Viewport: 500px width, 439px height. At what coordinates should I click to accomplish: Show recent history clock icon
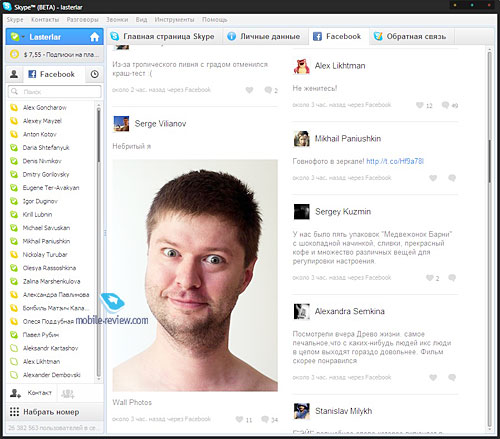pos(95,74)
